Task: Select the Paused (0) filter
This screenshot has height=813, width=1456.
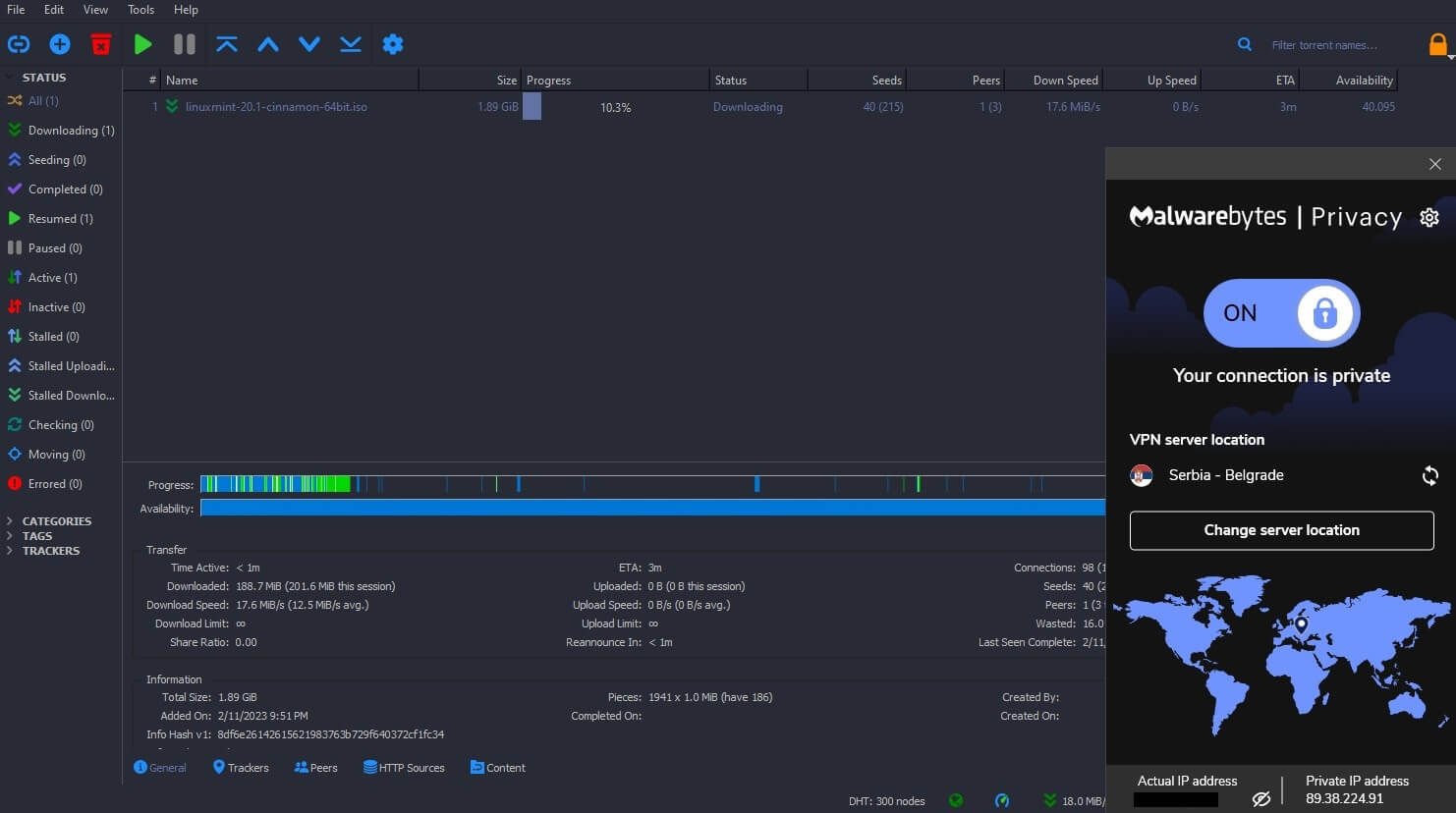Action: (61, 247)
